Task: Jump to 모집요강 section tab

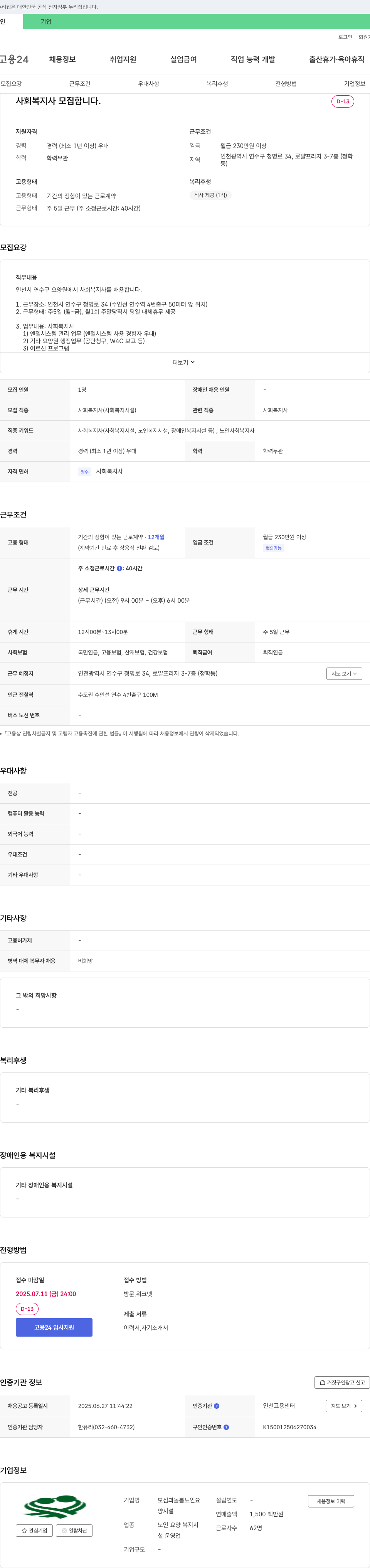Action: tap(11, 83)
